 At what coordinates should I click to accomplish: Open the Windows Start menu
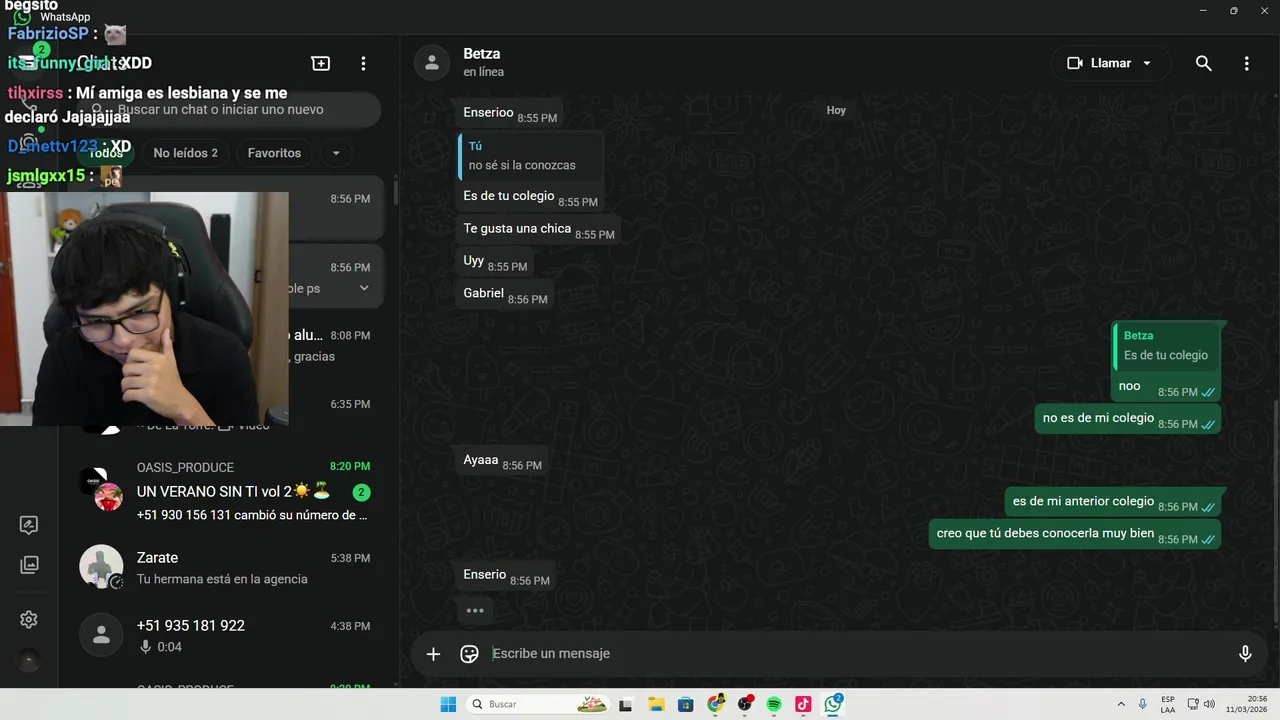[448, 704]
